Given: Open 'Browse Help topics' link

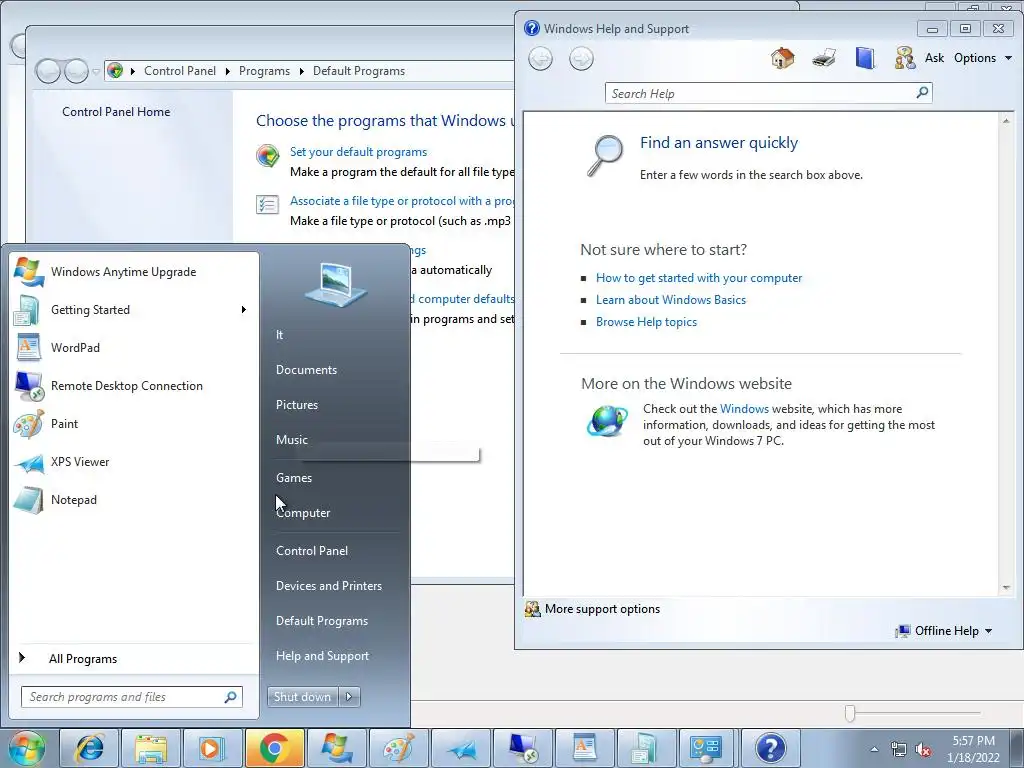Looking at the screenshot, I should 646,322.
